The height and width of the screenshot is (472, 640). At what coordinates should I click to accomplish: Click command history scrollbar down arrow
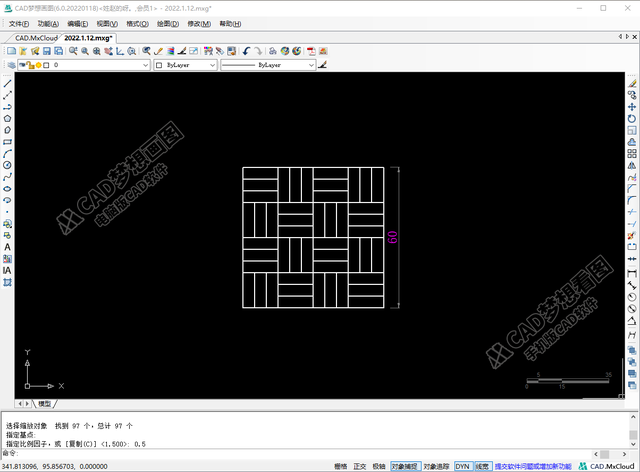(633, 444)
